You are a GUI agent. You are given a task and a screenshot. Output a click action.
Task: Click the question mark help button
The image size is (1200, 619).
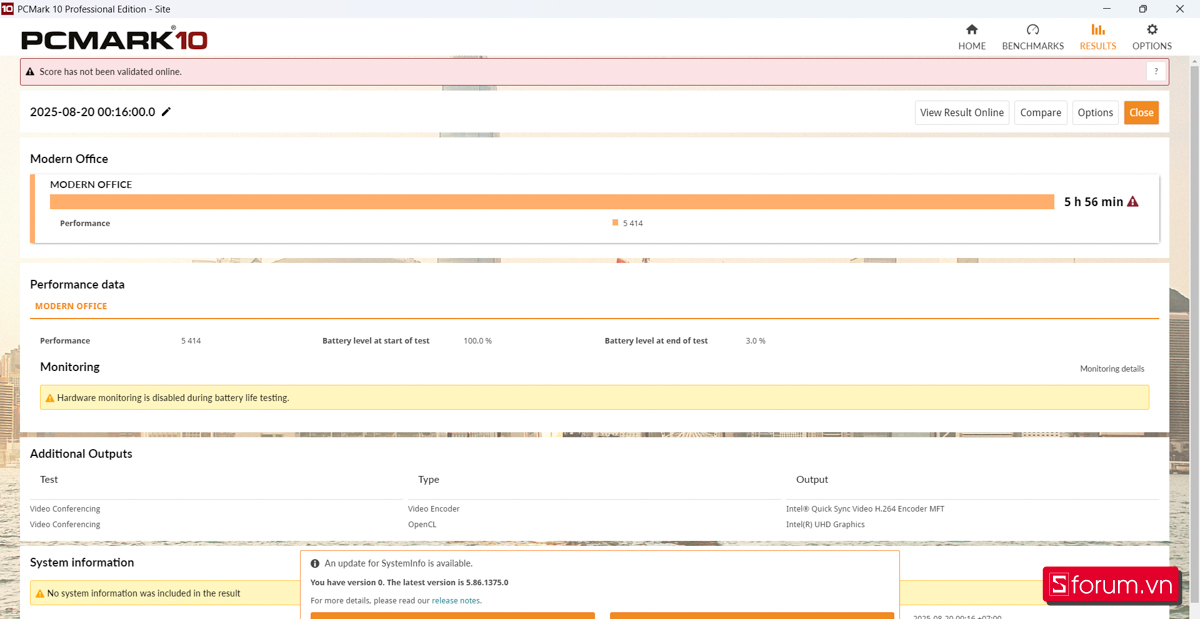pos(1156,71)
